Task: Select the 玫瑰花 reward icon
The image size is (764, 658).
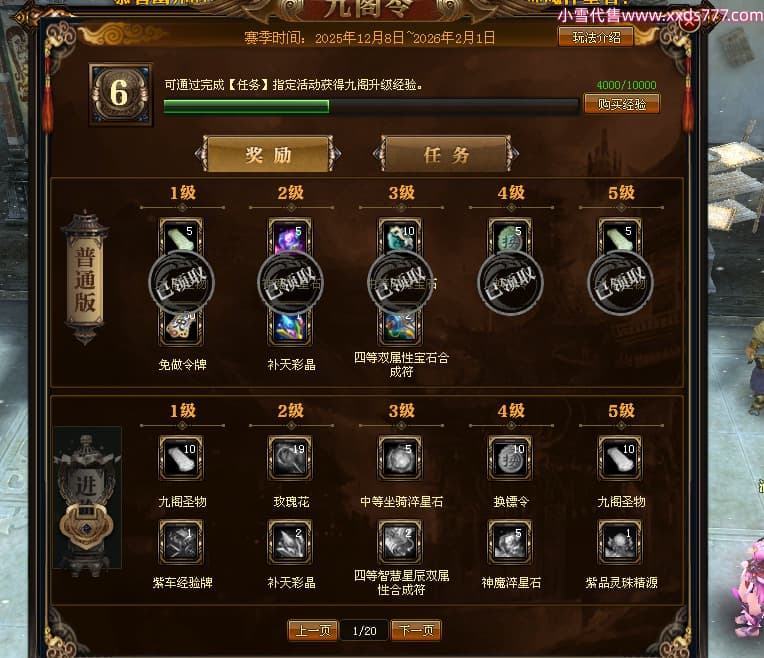Action: click(290, 458)
